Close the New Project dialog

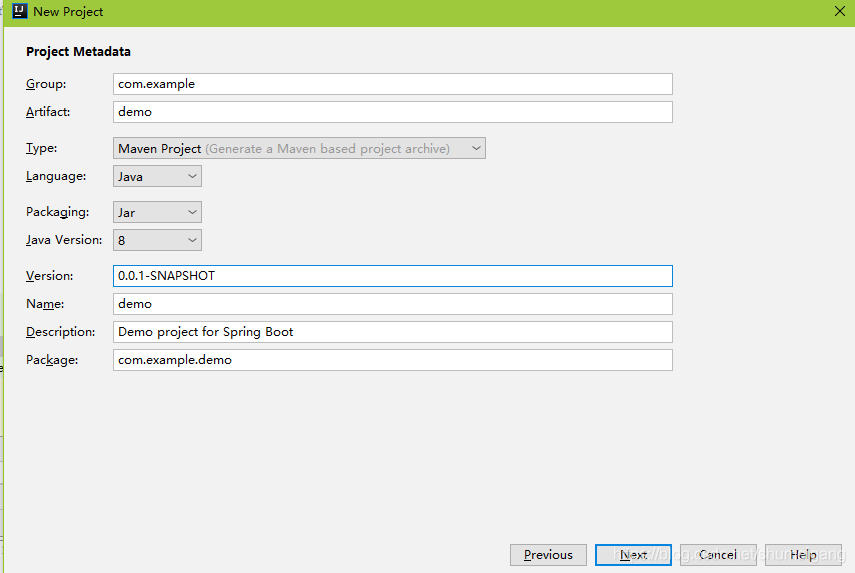click(x=840, y=11)
